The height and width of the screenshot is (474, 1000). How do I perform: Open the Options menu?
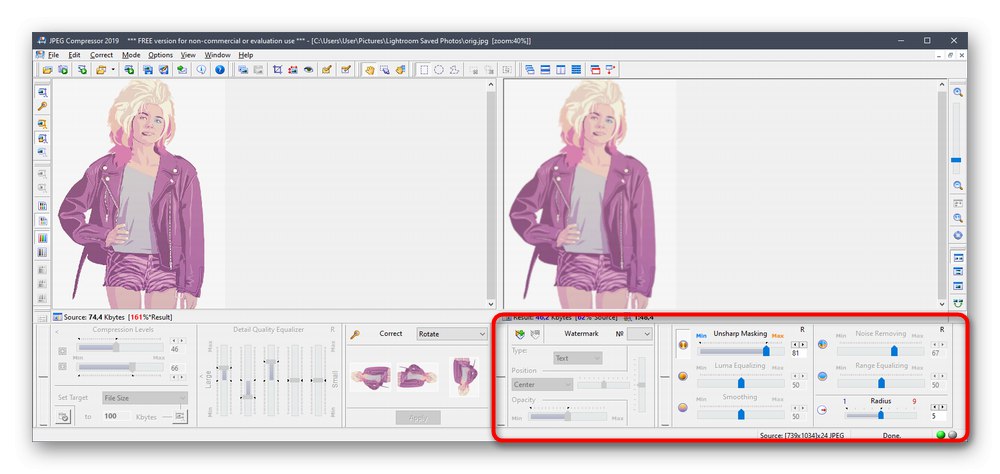[160, 55]
